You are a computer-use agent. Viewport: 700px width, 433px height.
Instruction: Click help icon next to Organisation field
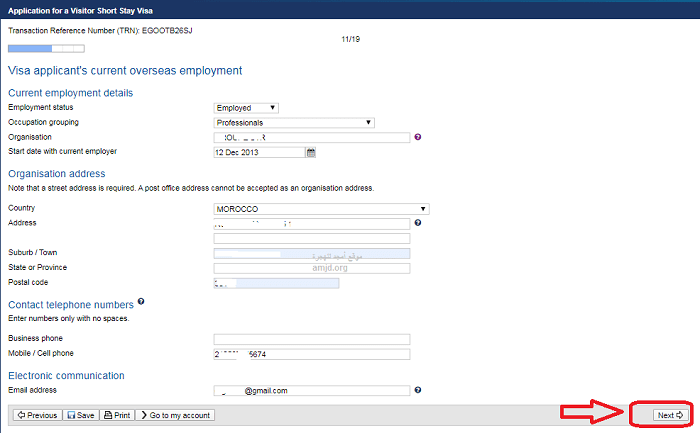[x=417, y=138]
